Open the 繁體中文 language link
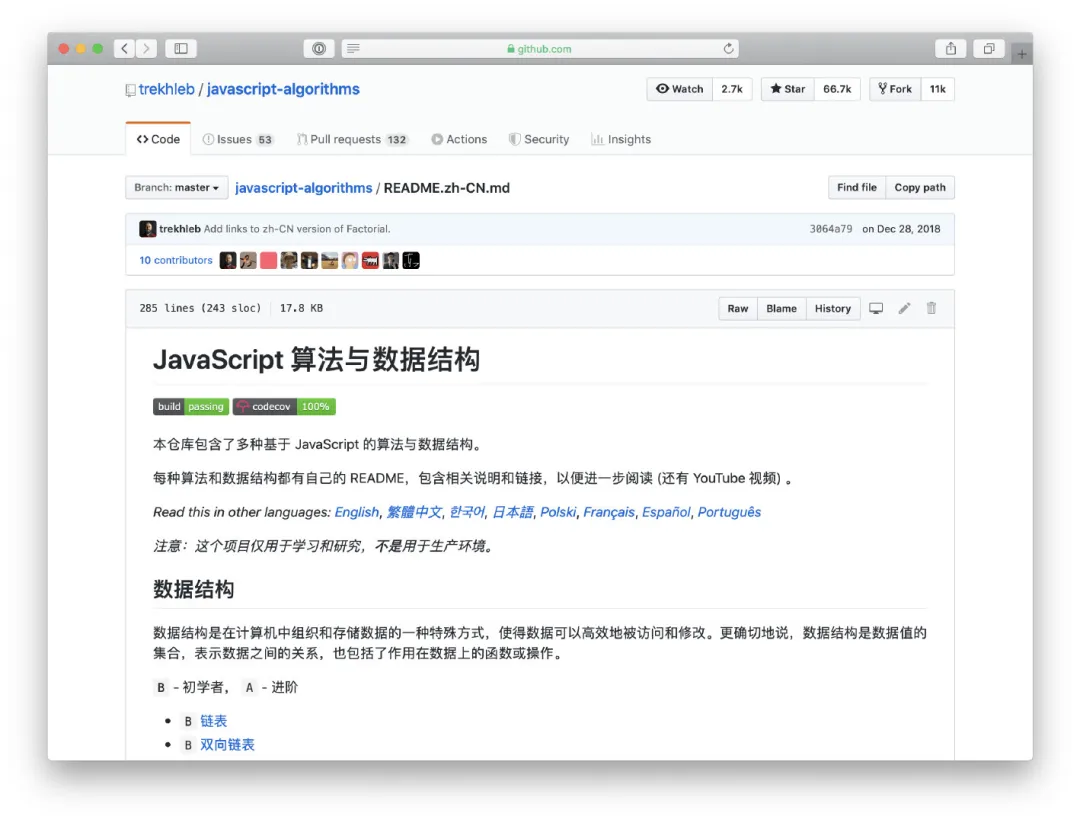The height and width of the screenshot is (823, 1080). pyautogui.click(x=414, y=512)
